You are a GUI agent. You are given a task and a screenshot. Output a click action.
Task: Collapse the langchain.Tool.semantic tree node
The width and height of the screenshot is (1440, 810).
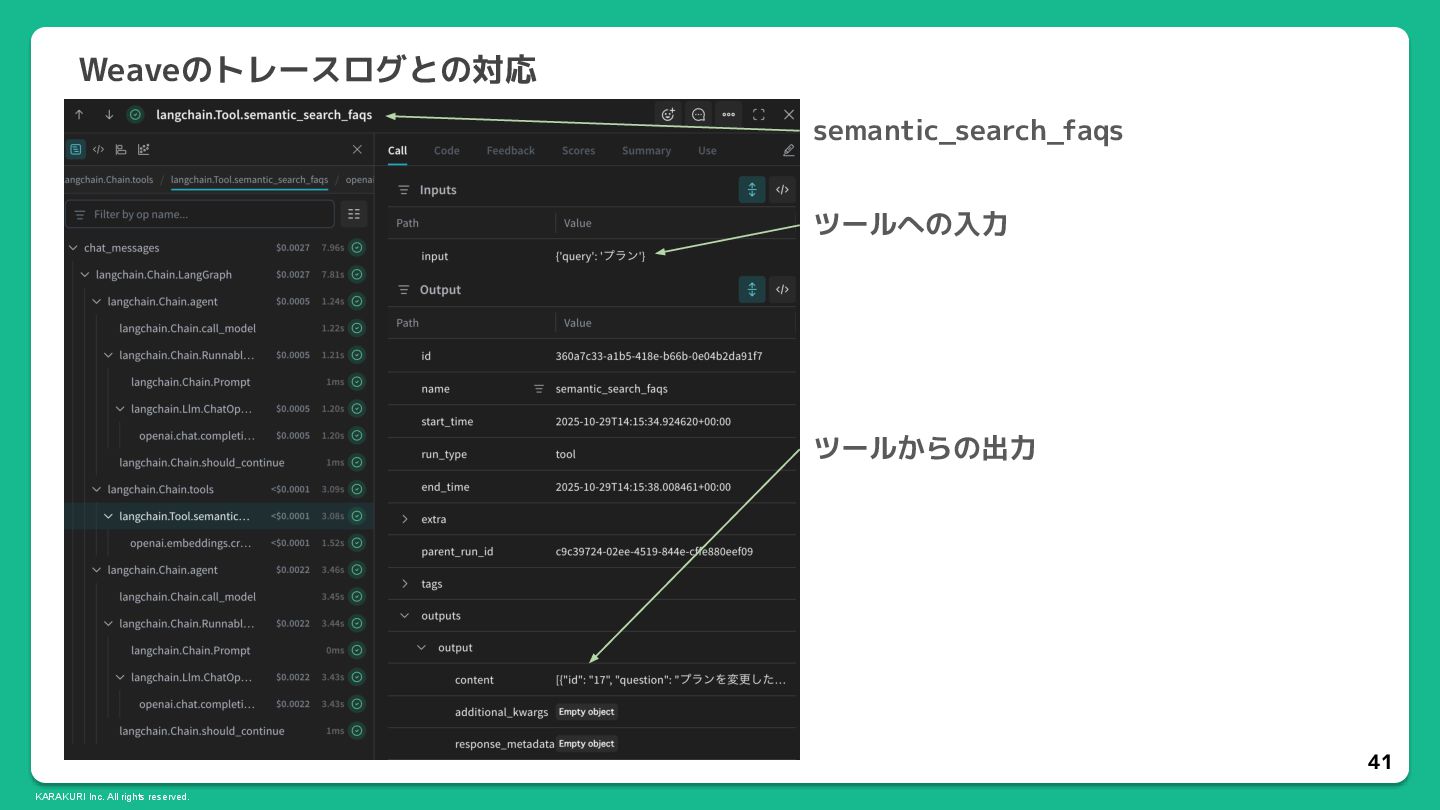[x=108, y=517]
